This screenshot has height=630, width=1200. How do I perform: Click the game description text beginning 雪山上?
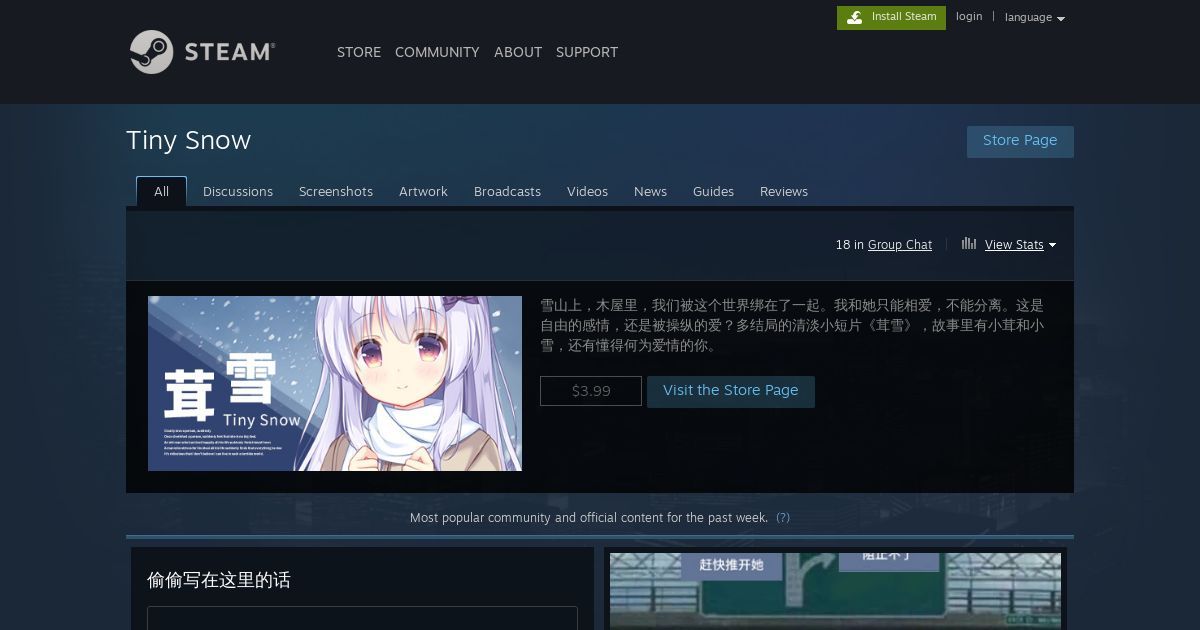click(792, 325)
